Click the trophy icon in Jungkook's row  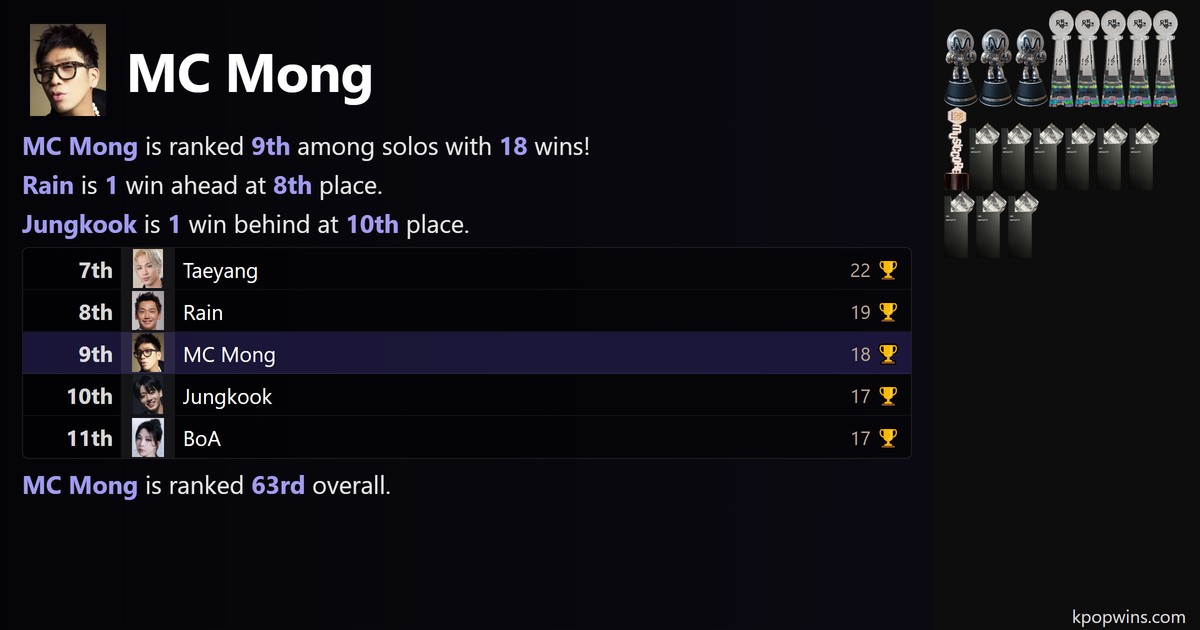point(887,397)
